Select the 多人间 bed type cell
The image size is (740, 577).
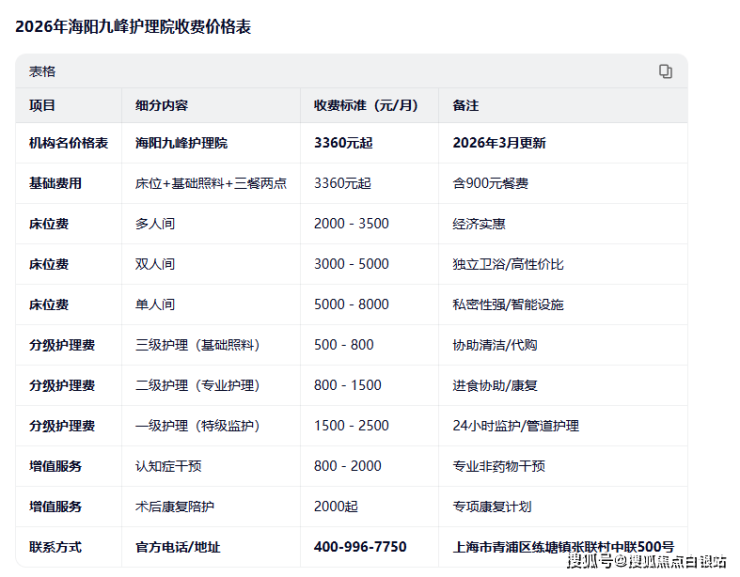(155, 223)
